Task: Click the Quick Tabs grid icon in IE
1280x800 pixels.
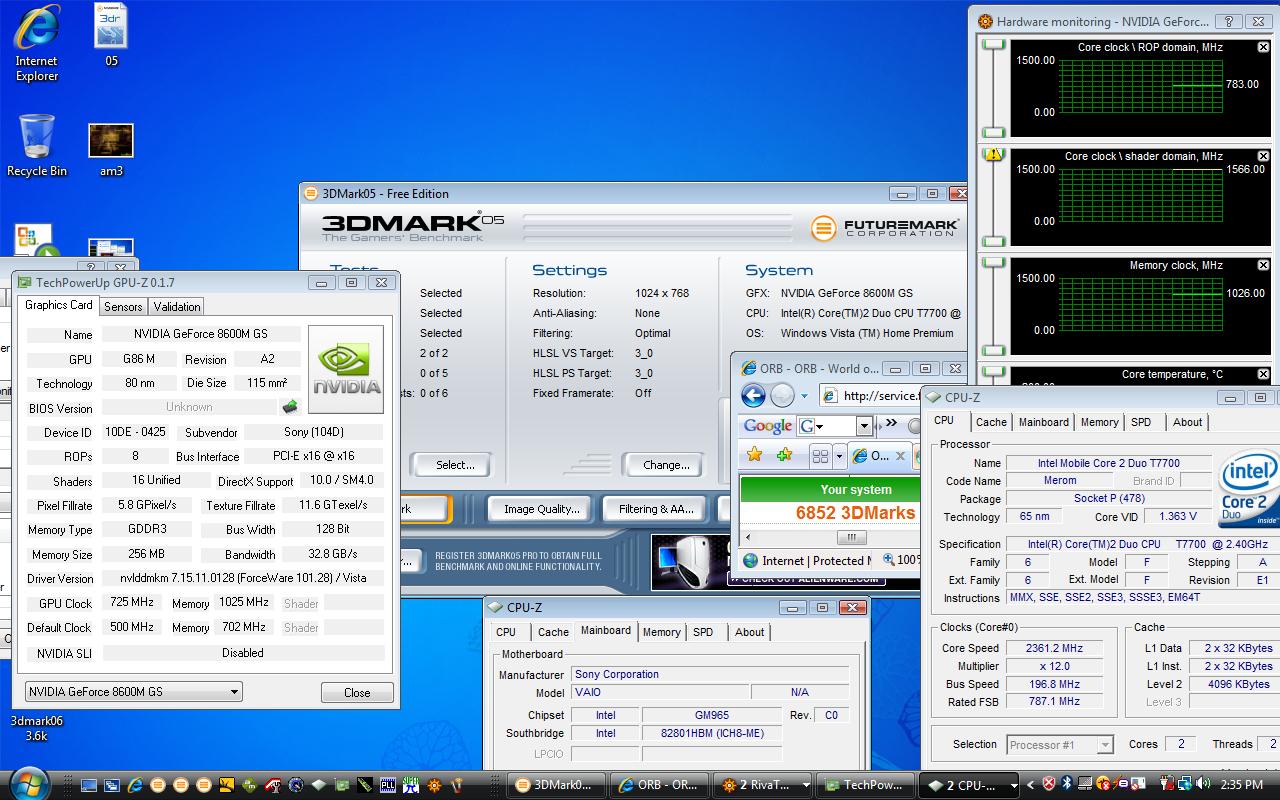Action: coord(820,456)
